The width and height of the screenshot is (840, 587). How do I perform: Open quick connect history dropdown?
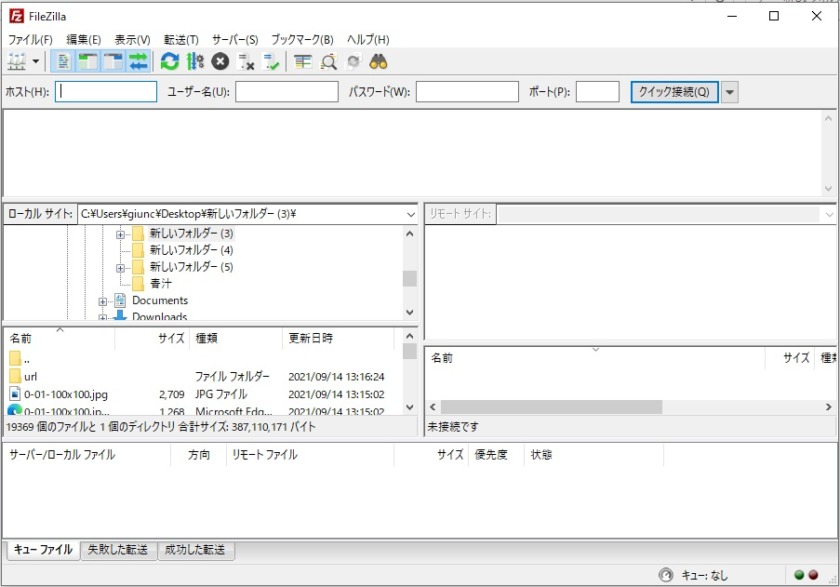pos(730,92)
